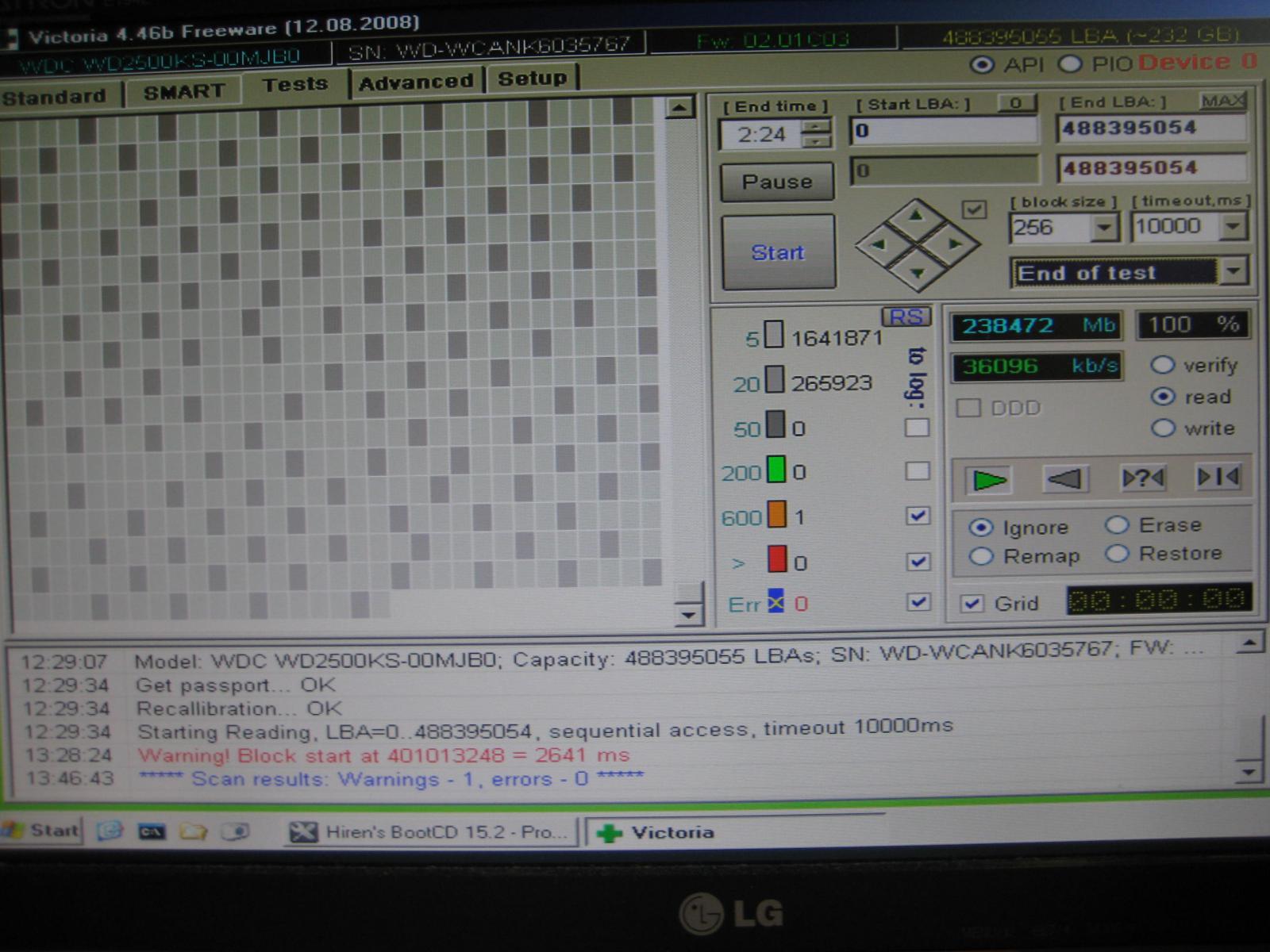The width and height of the screenshot is (1270, 952).
Task: Click the blue Scan results log line
Action: 391,779
